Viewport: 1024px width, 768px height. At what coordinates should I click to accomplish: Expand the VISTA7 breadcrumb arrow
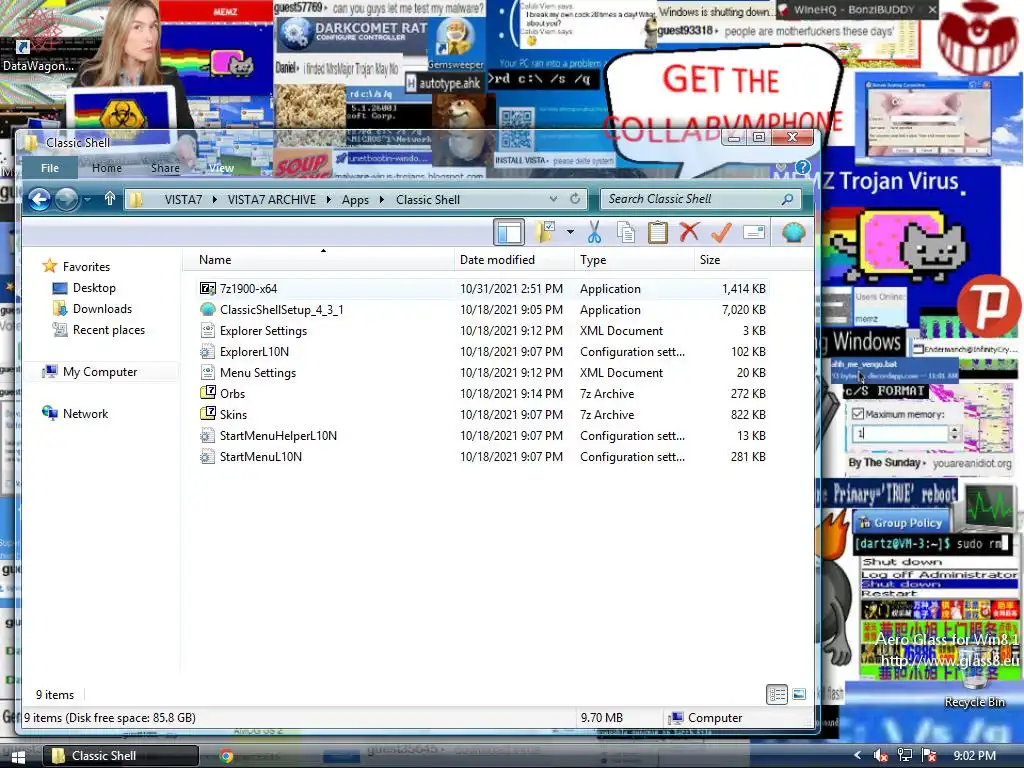coord(215,199)
